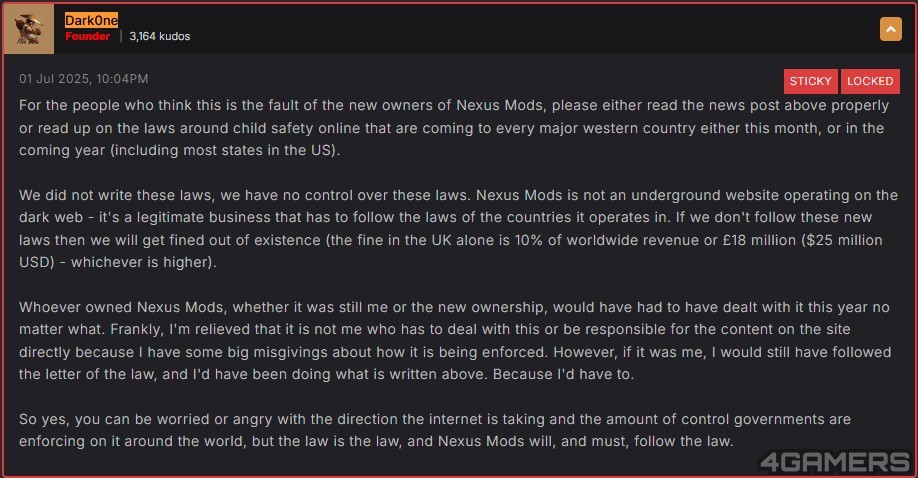This screenshot has height=478, width=918.
Task: Click the paragraph starting "Whoever owned Nexus Mods"
Action: 455,340
